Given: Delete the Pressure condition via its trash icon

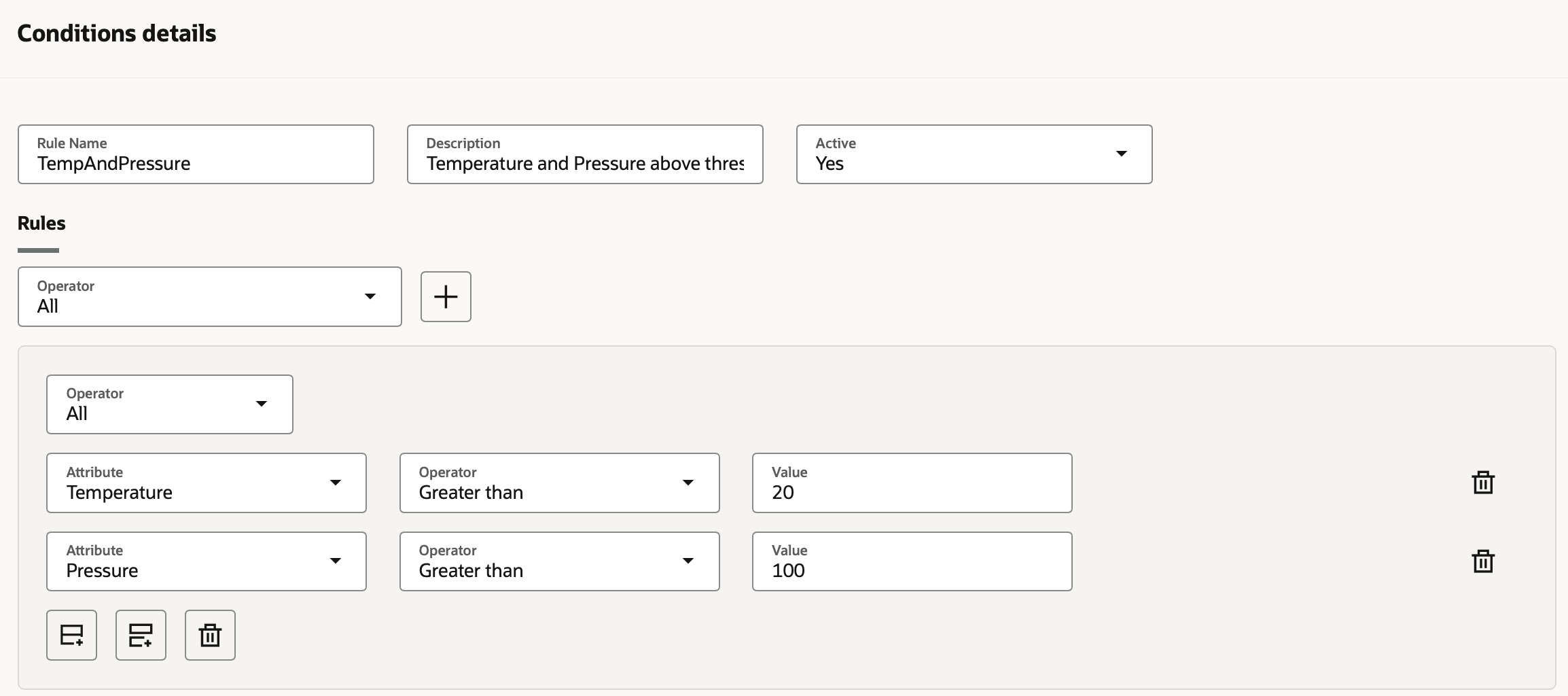Looking at the screenshot, I should click(1483, 561).
